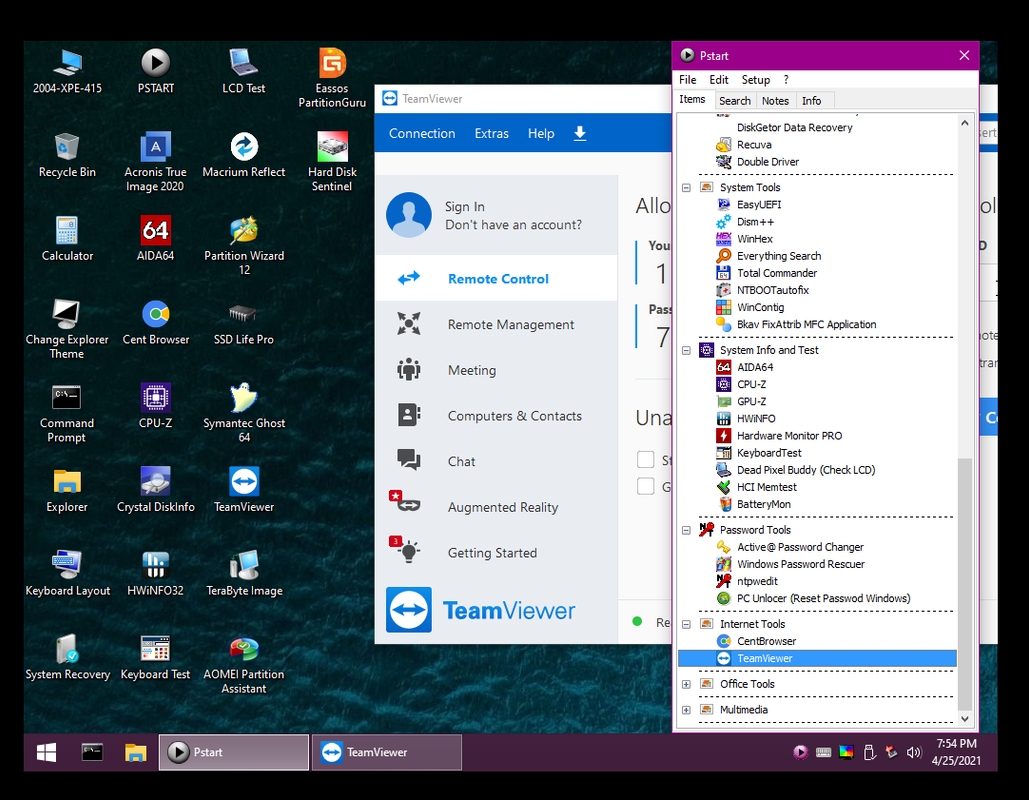Image resolution: width=1029 pixels, height=800 pixels.
Task: Open Hard Disk Sentinel desktop icon
Action: [x=332, y=161]
